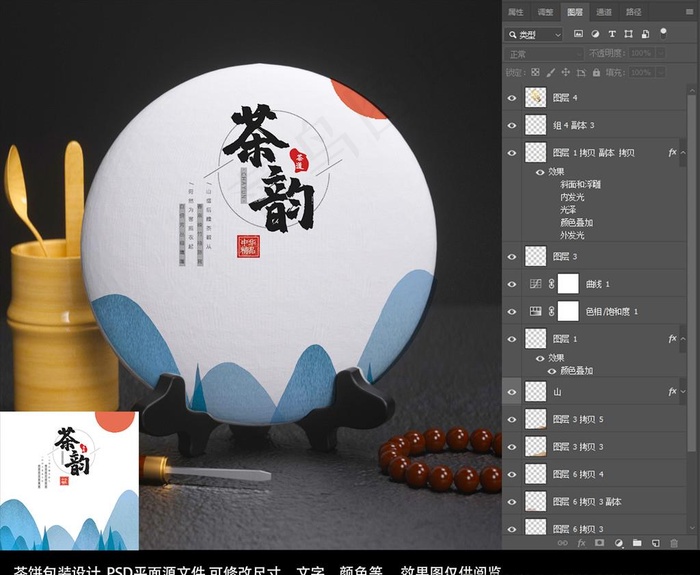
Task: Click delete layer trash icon
Action: tap(674, 543)
